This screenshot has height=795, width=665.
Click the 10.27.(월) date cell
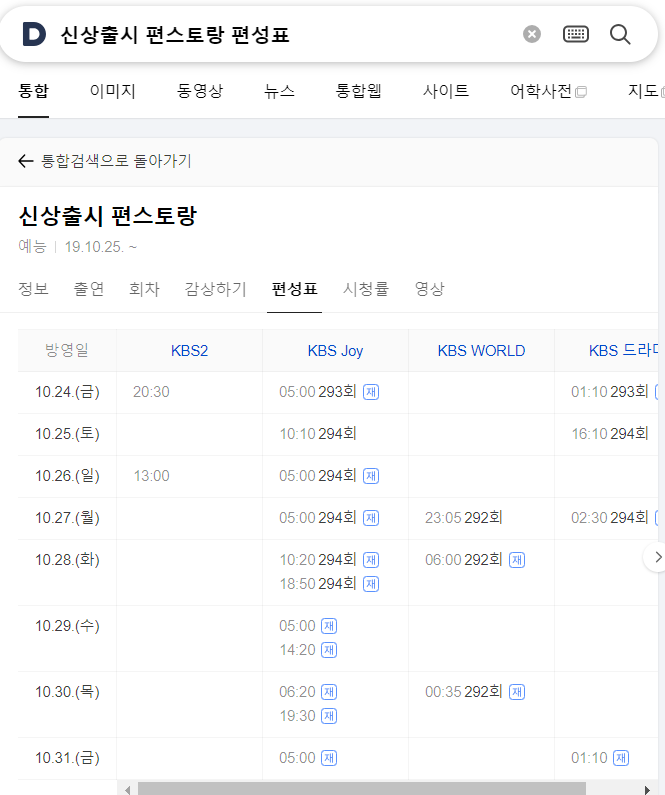[67, 518]
